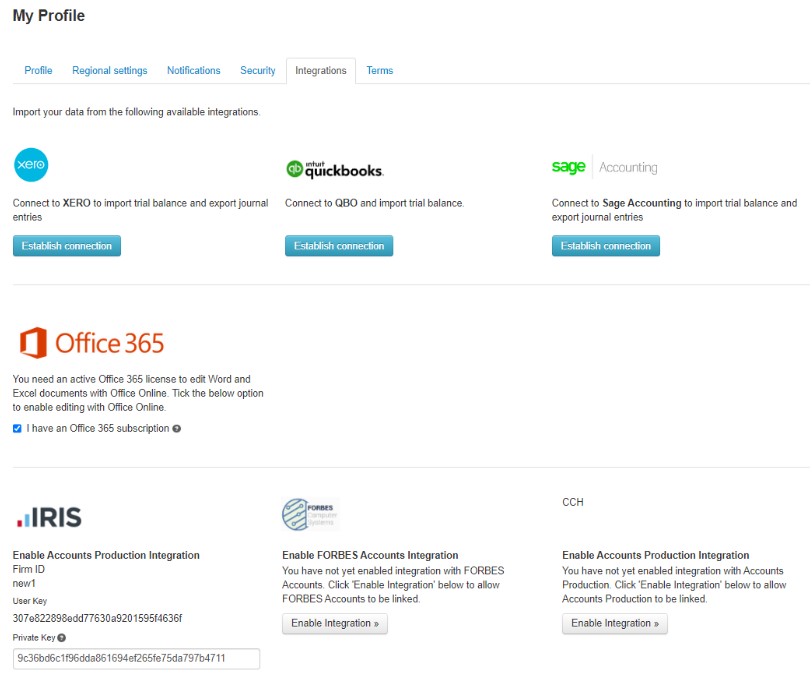Click help icon next to Private Key
810x678 pixels.
click(x=62, y=637)
